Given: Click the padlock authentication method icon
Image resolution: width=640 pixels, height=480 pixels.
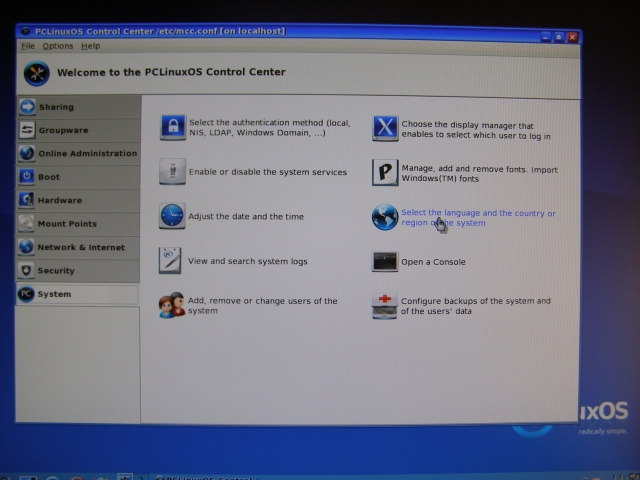Looking at the screenshot, I should (x=173, y=128).
